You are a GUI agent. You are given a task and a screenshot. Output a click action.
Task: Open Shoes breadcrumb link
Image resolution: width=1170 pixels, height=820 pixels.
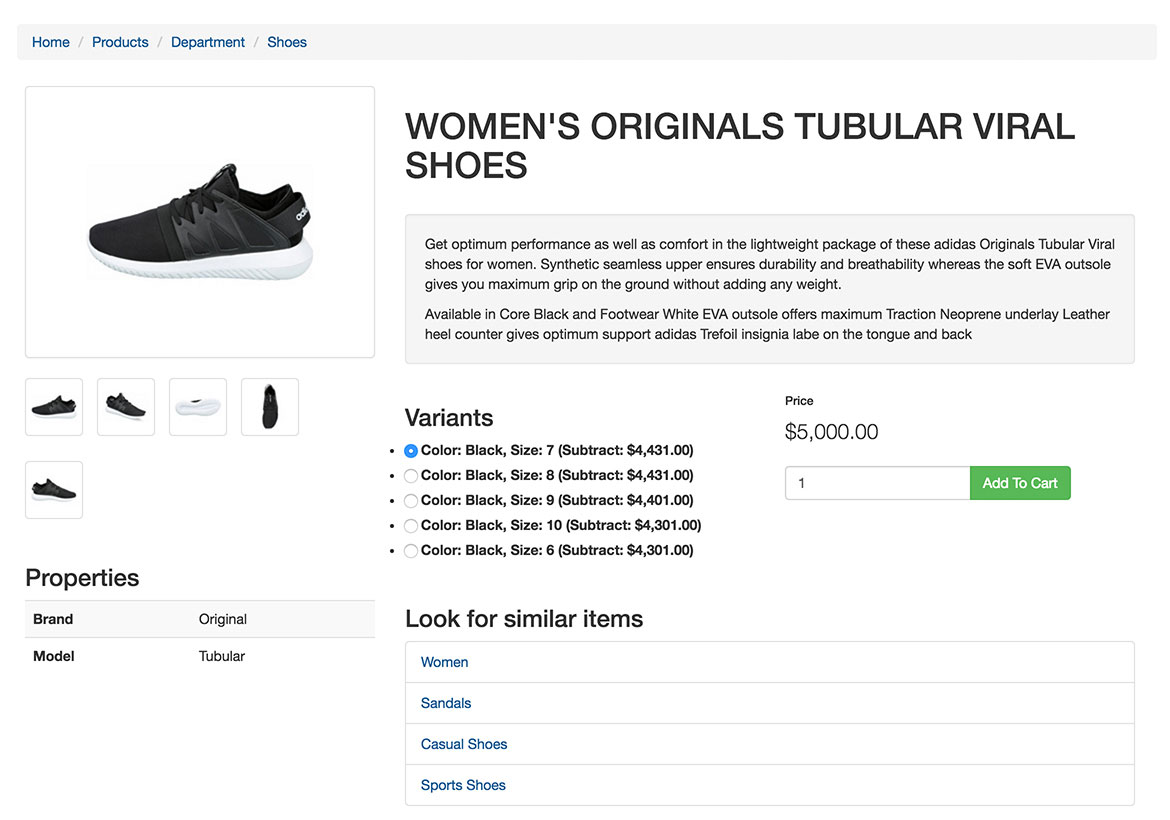pyautogui.click(x=287, y=43)
